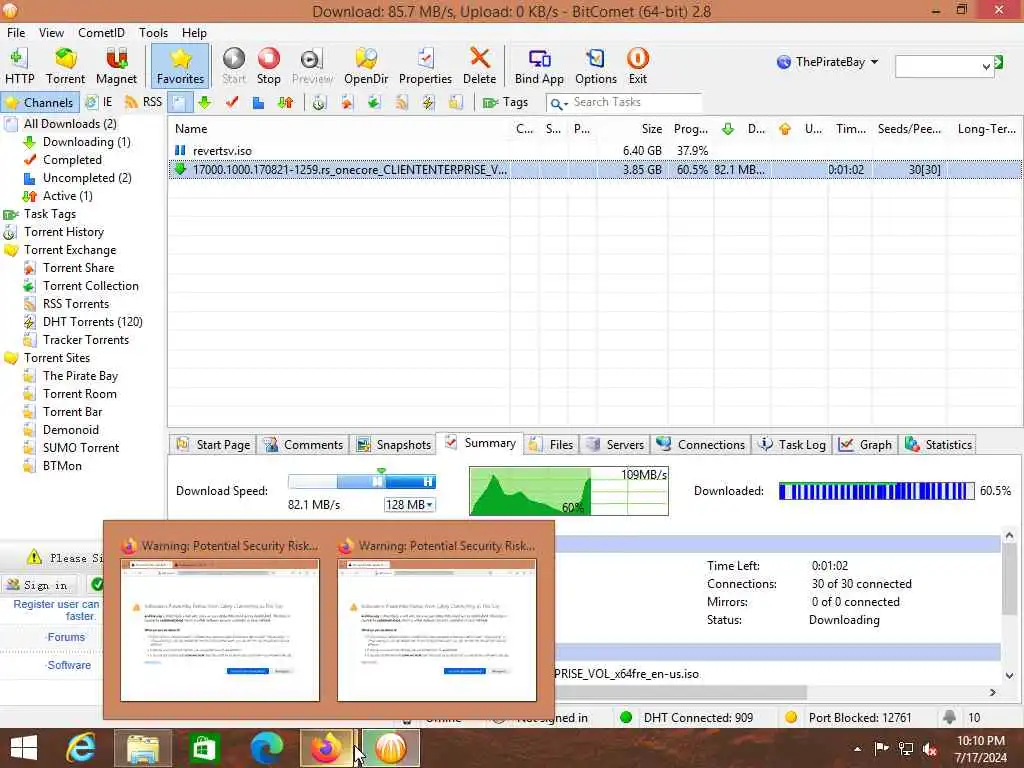Switch to the Comments tab
Viewport: 1024px width, 768px height.
pos(302,445)
